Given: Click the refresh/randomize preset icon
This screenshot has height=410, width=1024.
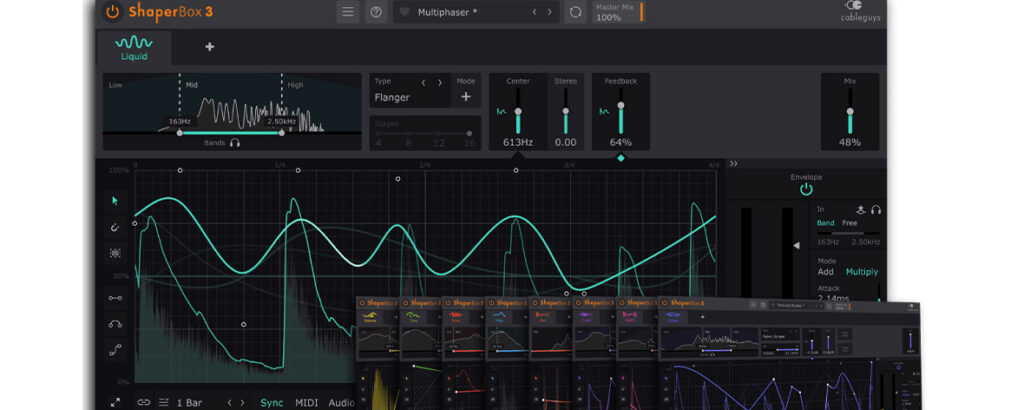Looking at the screenshot, I should (575, 12).
